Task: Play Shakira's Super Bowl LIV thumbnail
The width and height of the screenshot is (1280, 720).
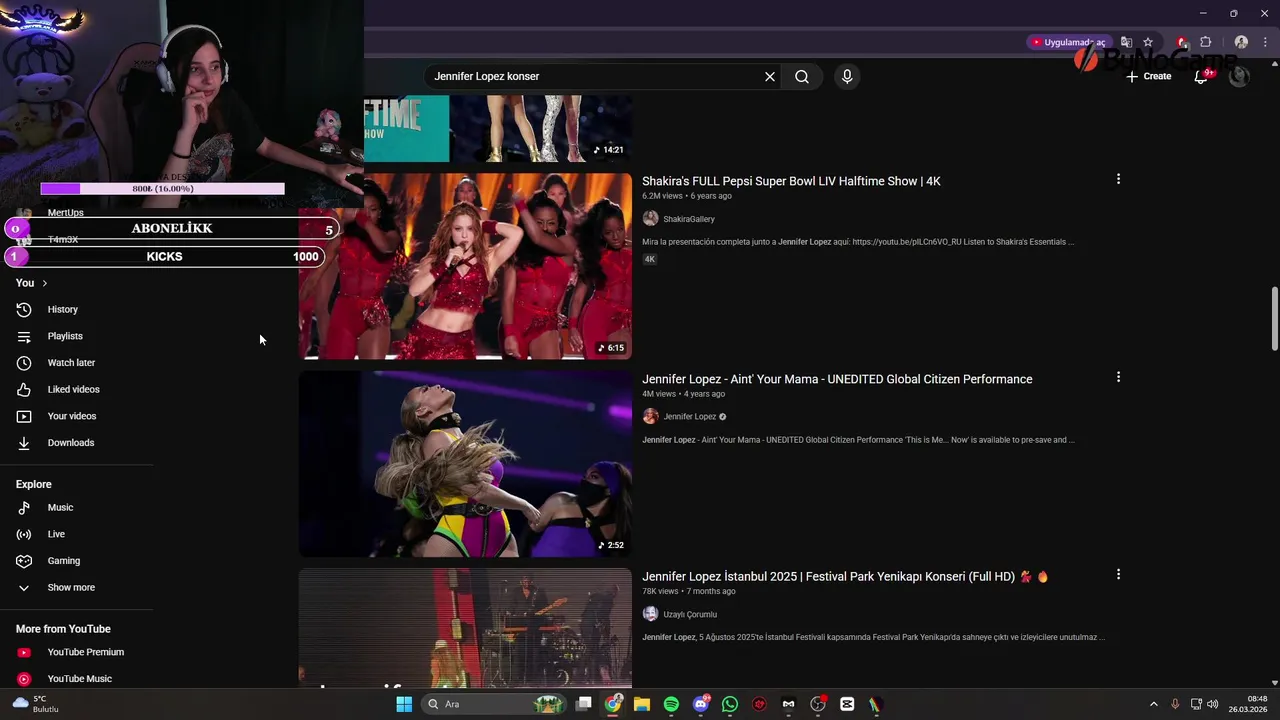Action: 465,266
